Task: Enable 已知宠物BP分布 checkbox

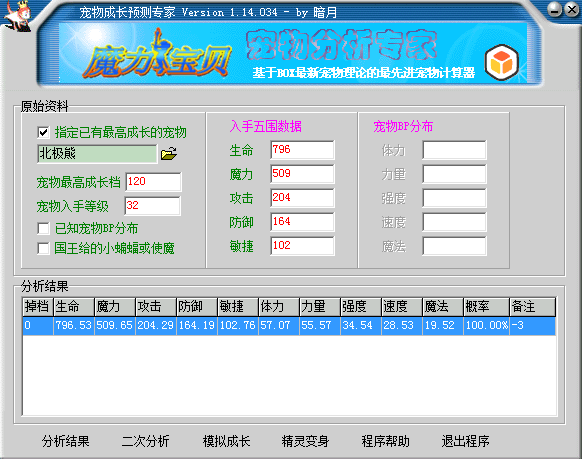Action: point(43,228)
